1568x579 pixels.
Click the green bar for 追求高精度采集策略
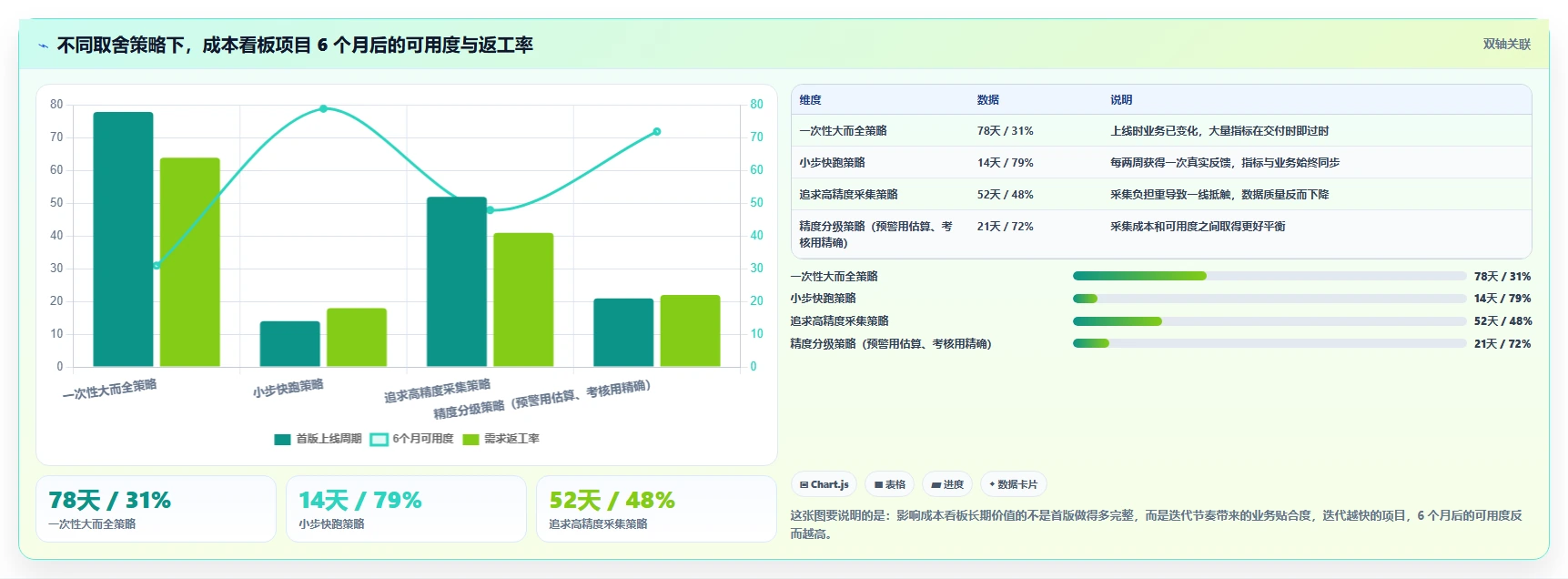(523, 300)
